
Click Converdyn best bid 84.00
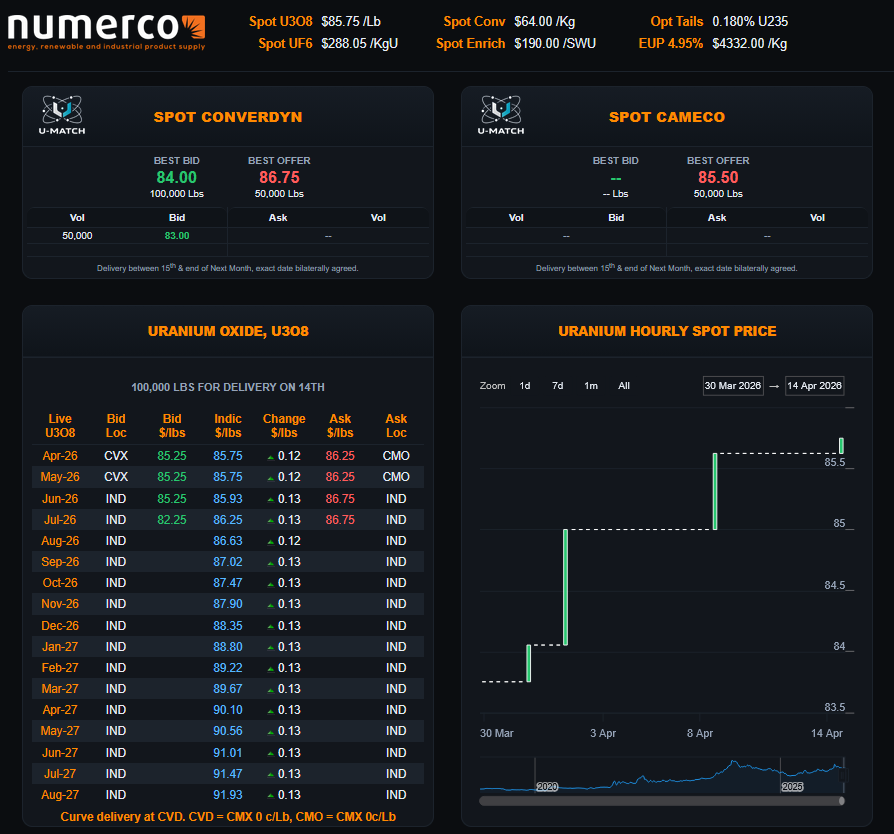point(177,177)
